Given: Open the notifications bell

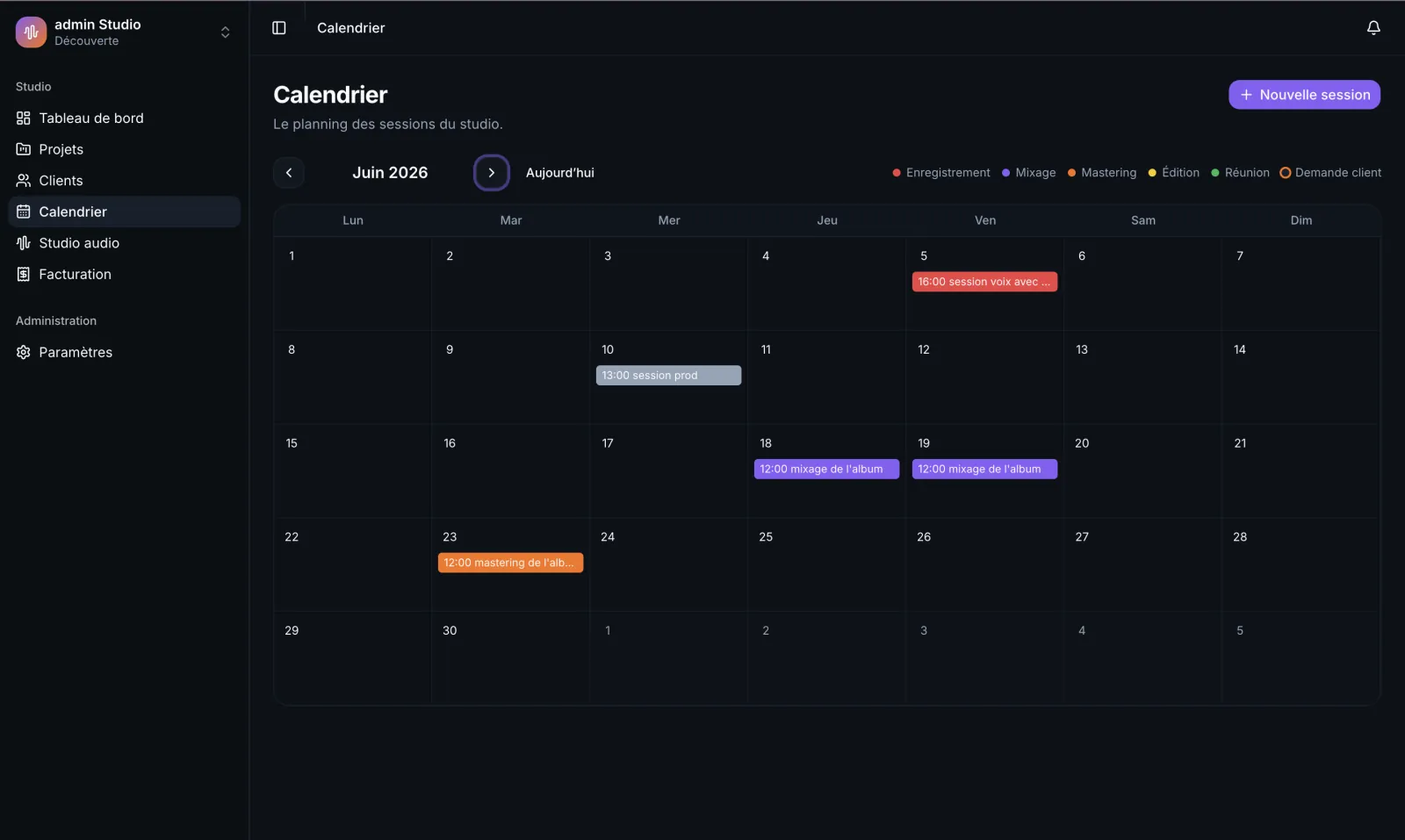Looking at the screenshot, I should click(x=1373, y=28).
